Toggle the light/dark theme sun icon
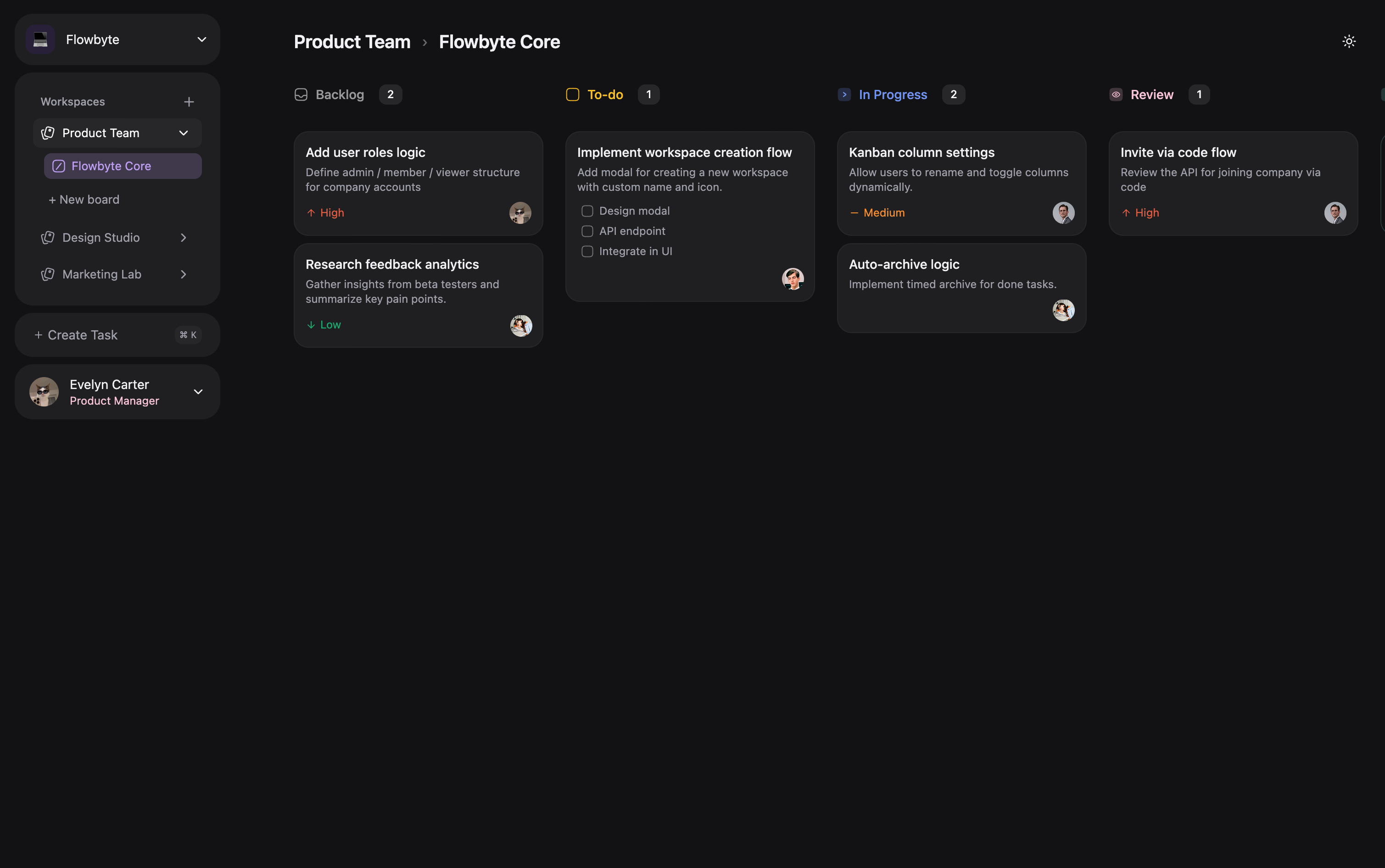 click(x=1349, y=41)
